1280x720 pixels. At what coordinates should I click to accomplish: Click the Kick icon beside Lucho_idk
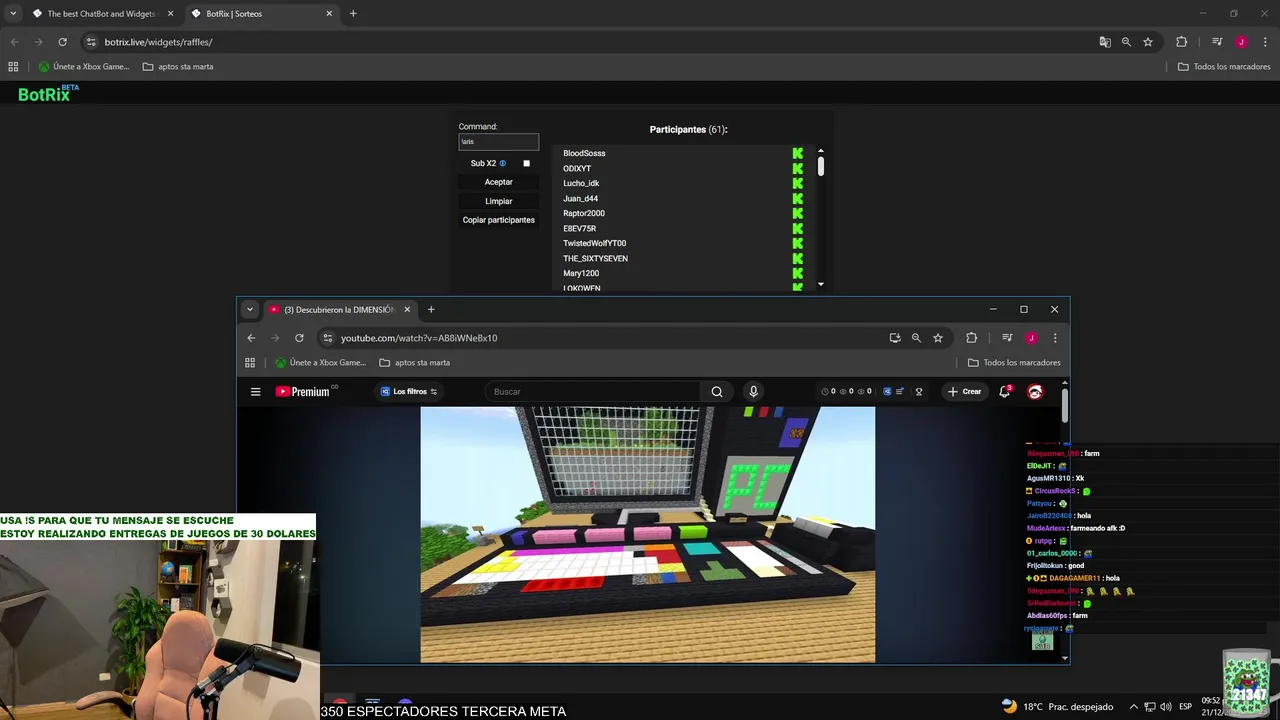(798, 183)
